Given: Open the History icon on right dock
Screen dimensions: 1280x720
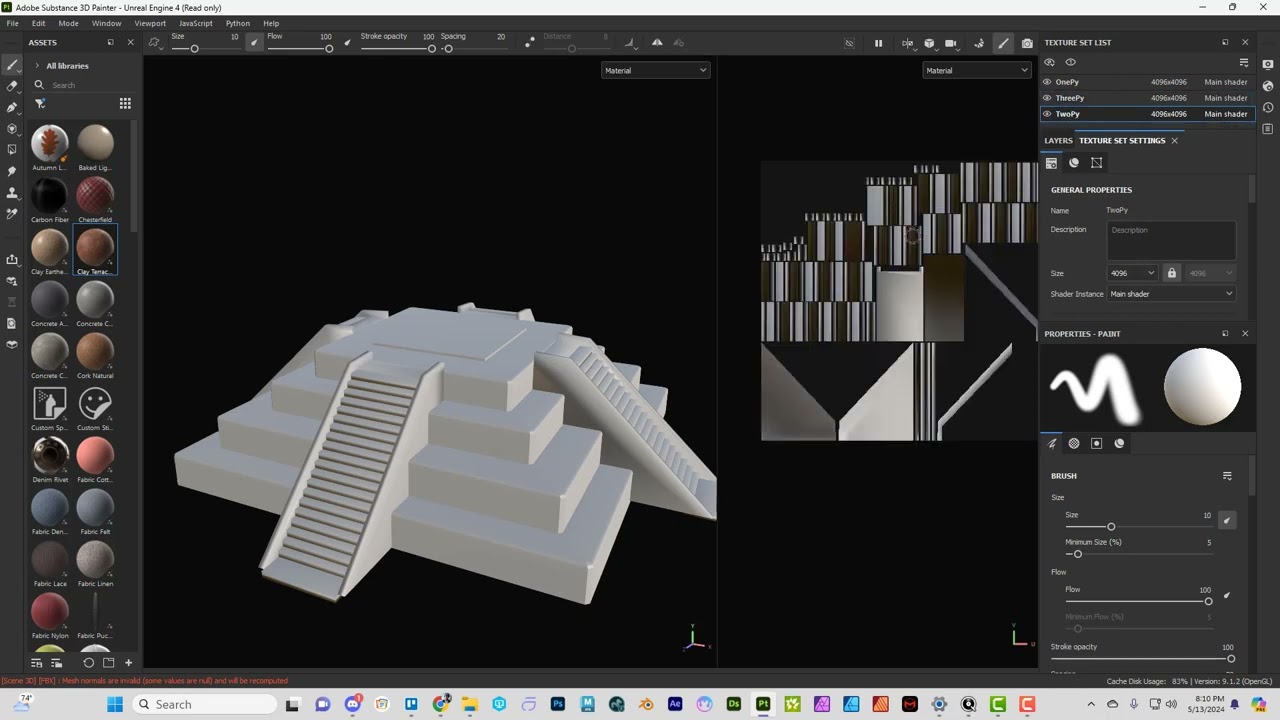Looking at the screenshot, I should pos(1268,107).
